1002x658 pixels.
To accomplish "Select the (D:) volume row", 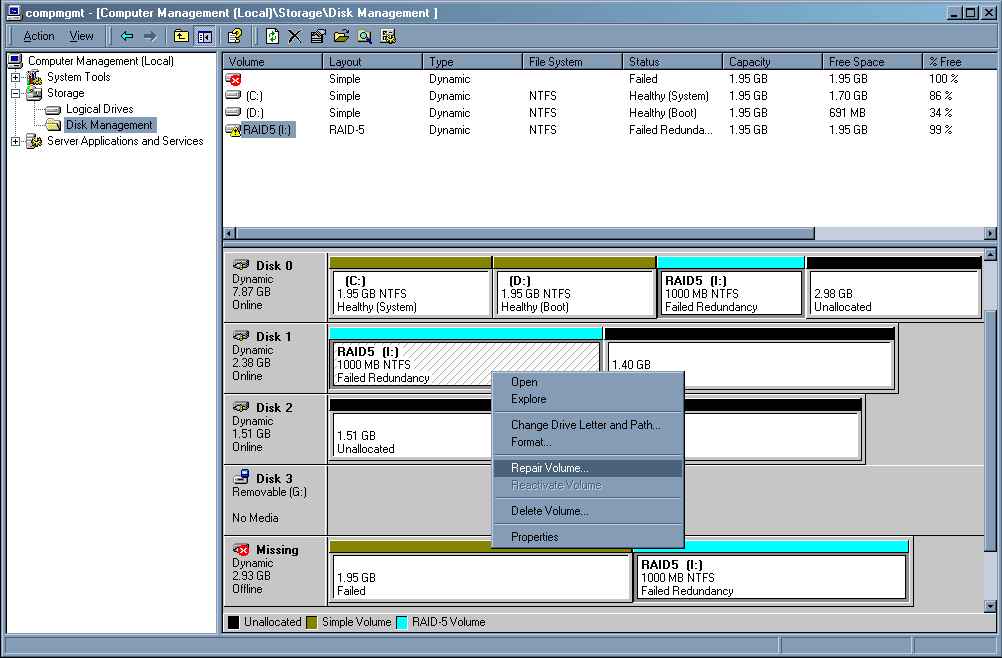I will (610, 113).
